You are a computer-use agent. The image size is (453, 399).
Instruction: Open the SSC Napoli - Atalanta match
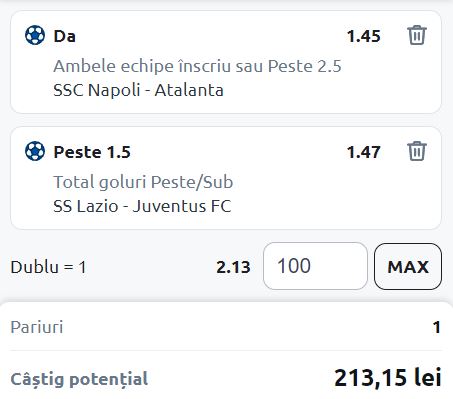138,90
